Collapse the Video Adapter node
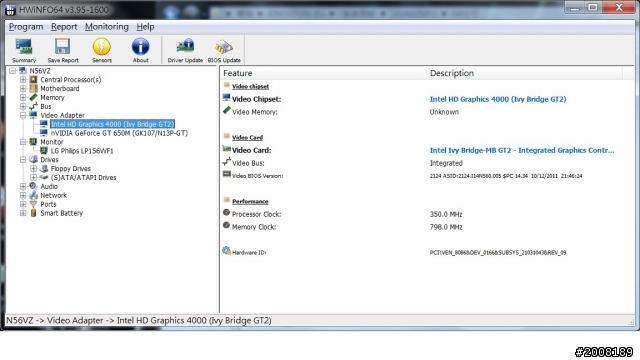Image resolution: width=640 pixels, height=360 pixels. pyautogui.click(x=23, y=115)
